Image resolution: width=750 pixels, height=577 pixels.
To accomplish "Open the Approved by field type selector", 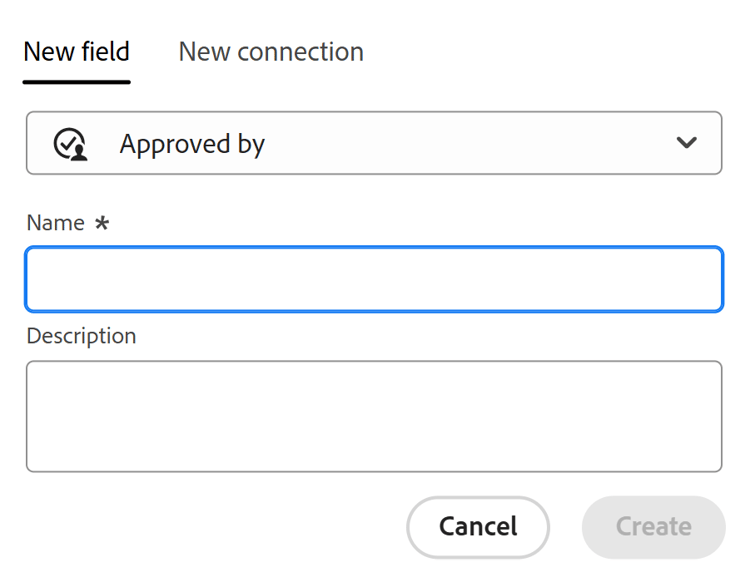I will [x=373, y=143].
